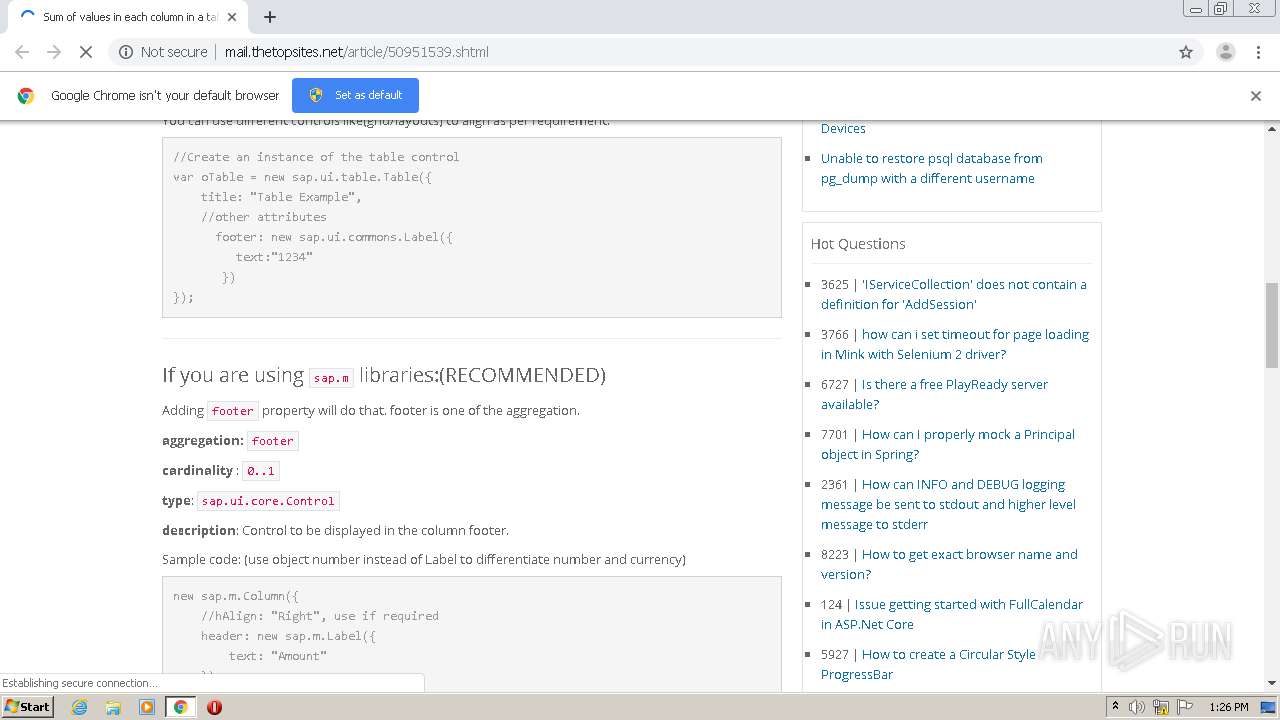Viewport: 1280px width, 720px height.
Task: Bookmark this page with the star icon
Action: click(1186, 52)
